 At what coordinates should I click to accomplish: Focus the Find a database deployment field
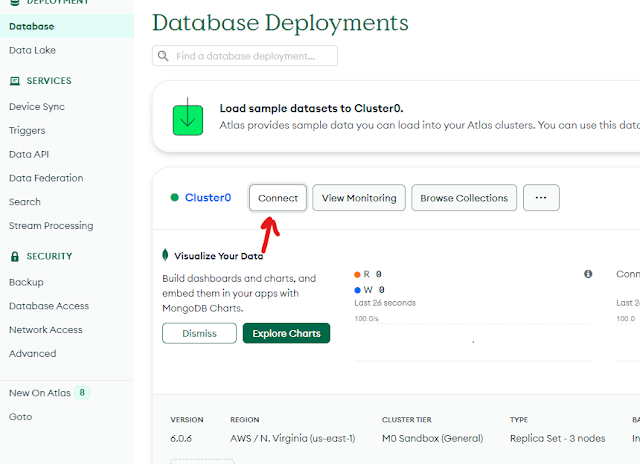click(x=245, y=56)
